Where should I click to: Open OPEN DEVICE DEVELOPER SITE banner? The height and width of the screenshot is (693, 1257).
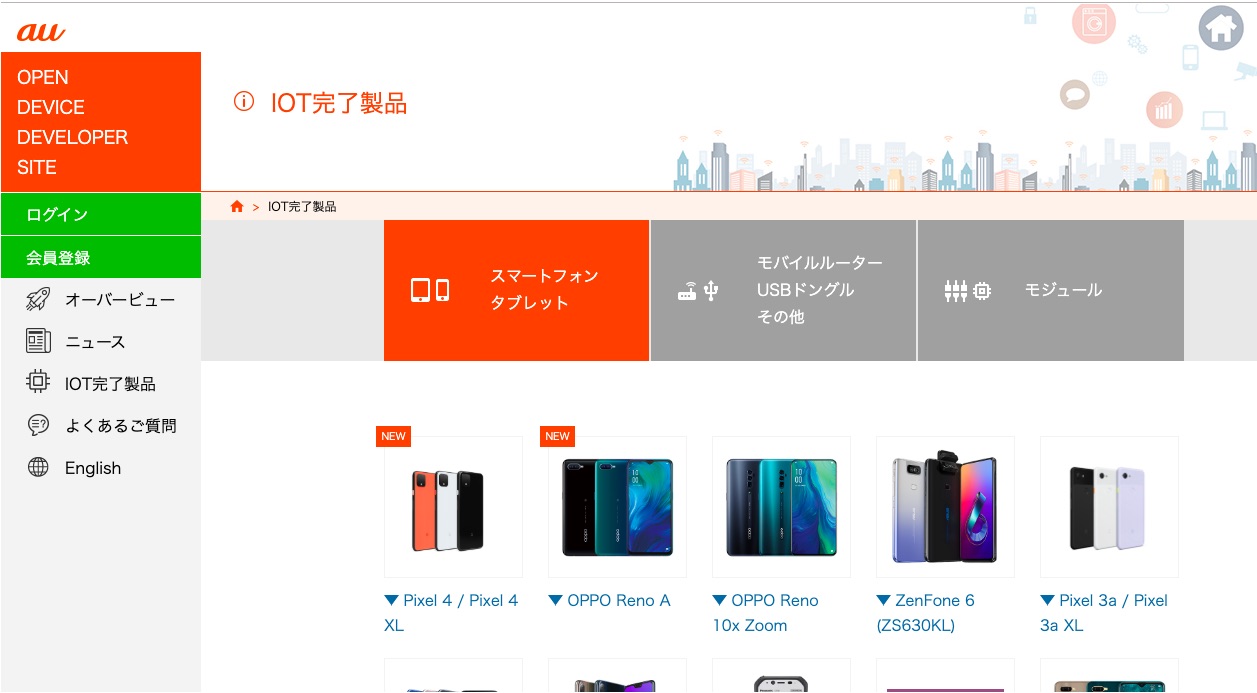click(101, 122)
